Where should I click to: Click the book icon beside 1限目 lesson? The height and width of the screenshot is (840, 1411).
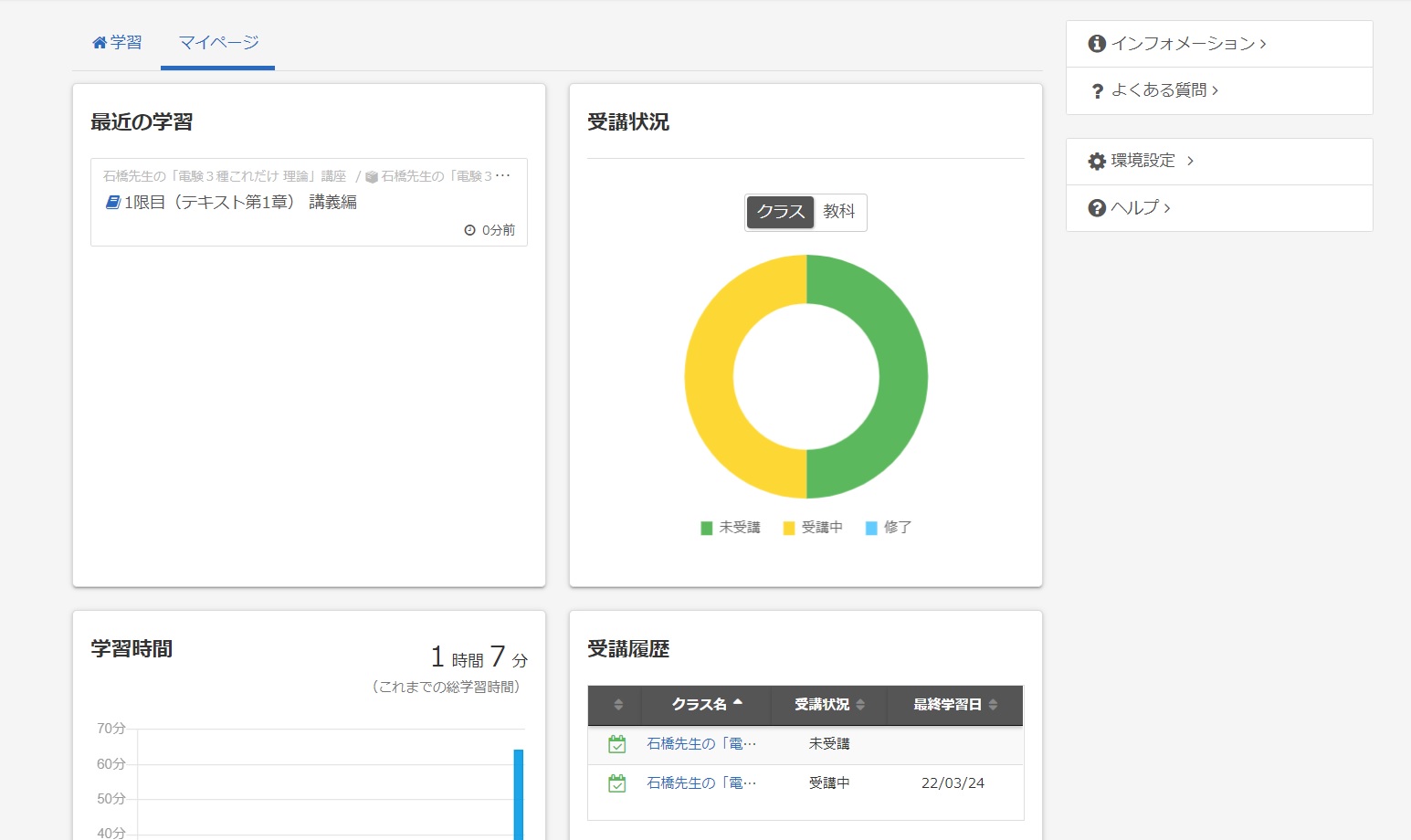click(113, 203)
